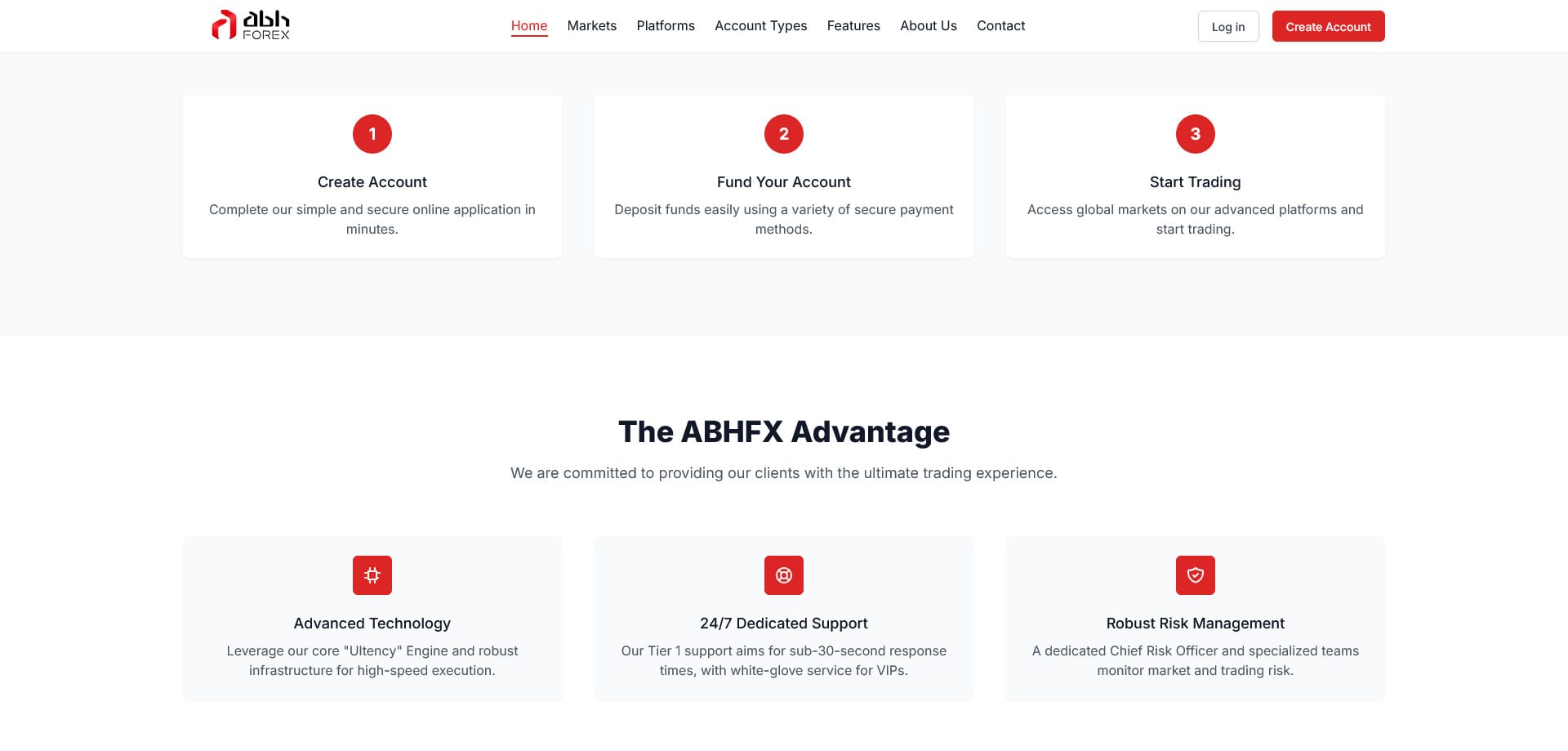The width and height of the screenshot is (1568, 751).
Task: Click the Start Trading card heading
Action: [x=1195, y=182]
